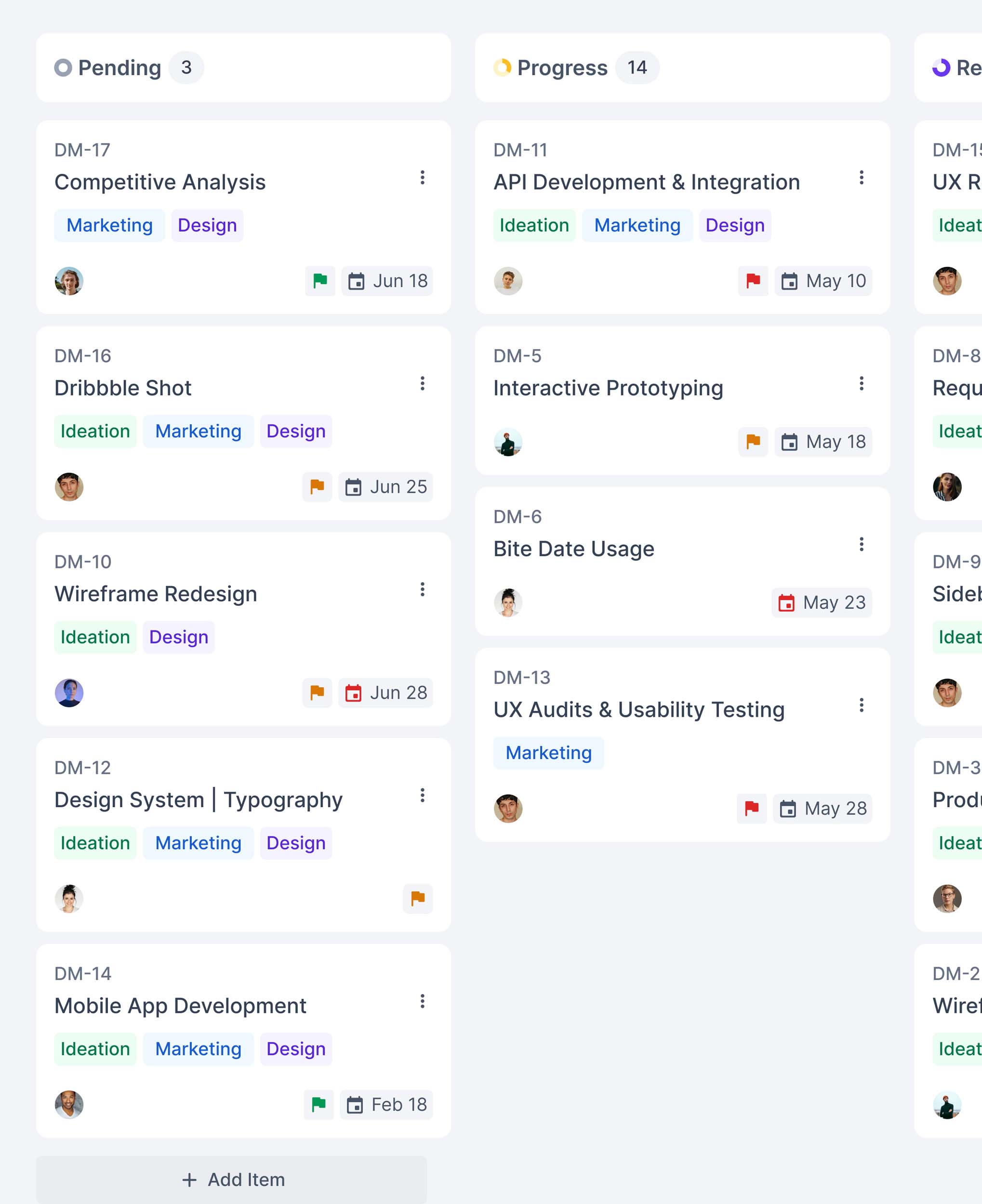982x1204 pixels.
Task: Open the kebab menu for Interactive Prototyping
Action: coord(861,384)
